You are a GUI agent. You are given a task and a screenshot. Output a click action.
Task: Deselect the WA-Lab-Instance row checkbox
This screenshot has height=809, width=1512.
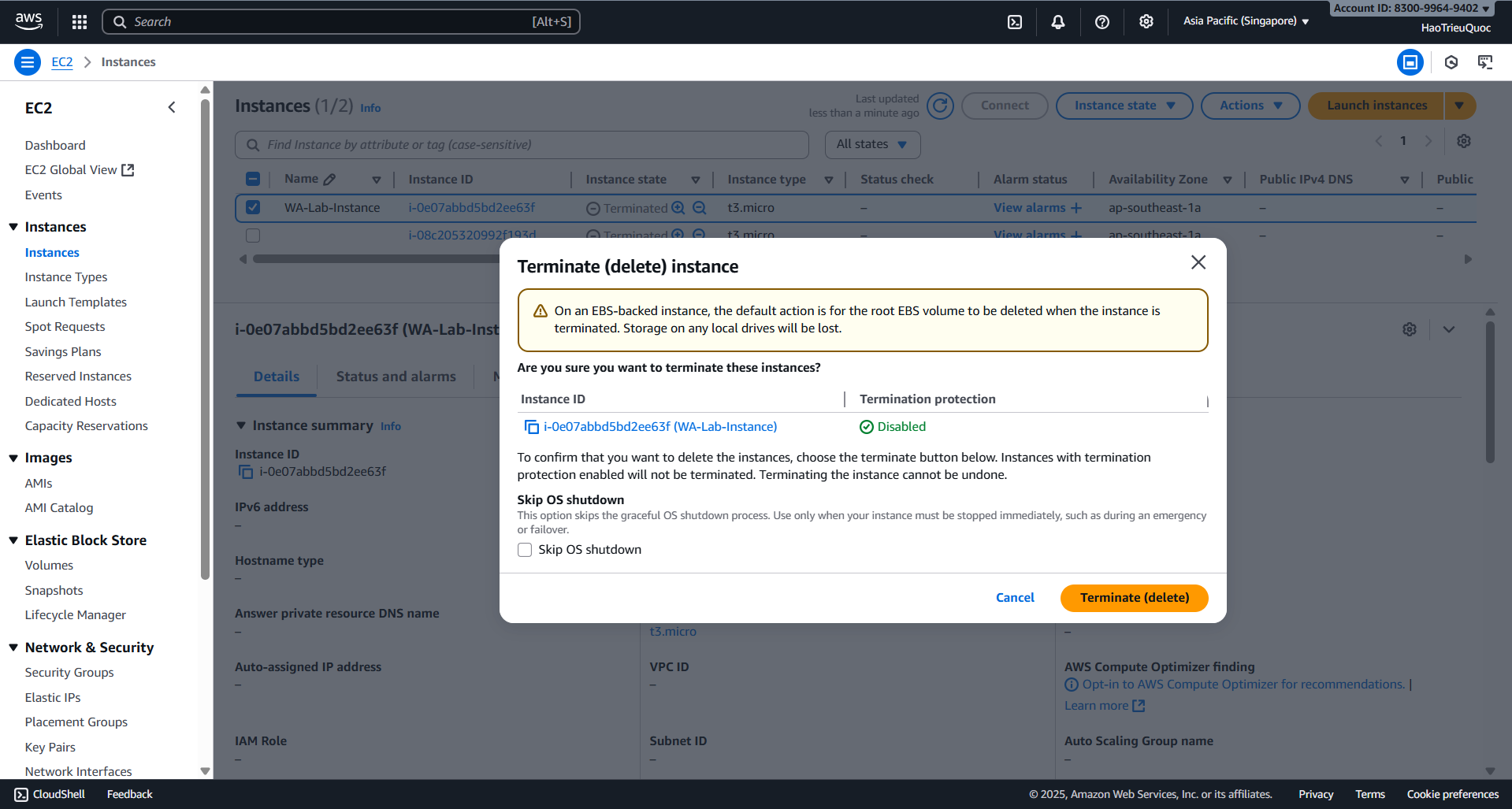tap(253, 207)
